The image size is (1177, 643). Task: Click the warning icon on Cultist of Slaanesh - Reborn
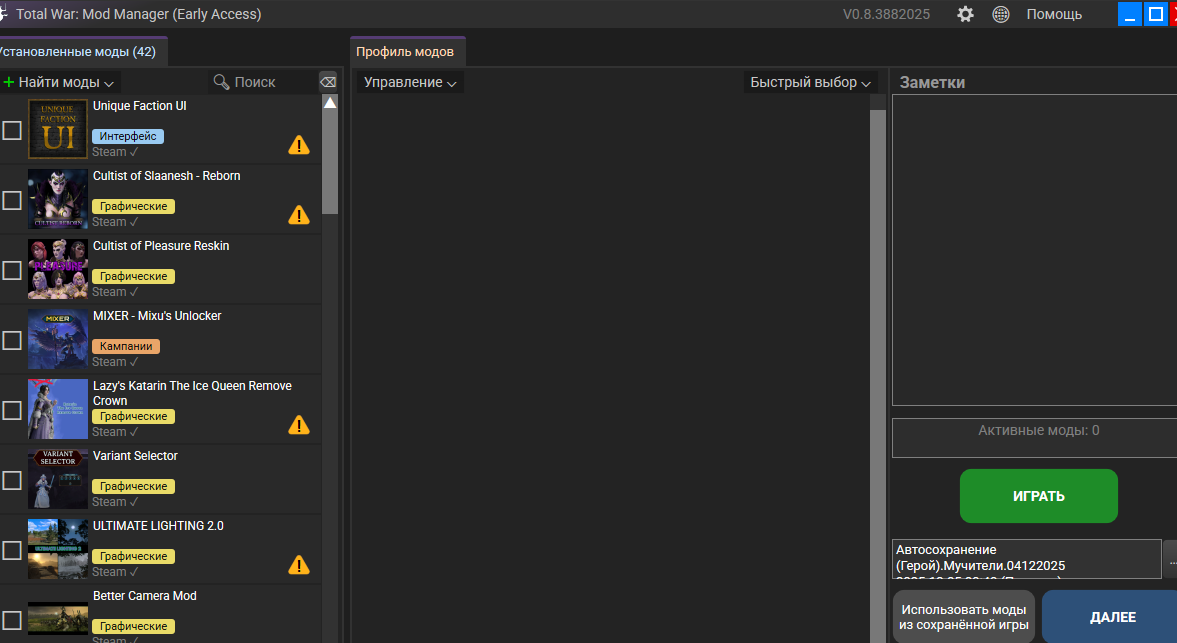pyautogui.click(x=299, y=215)
